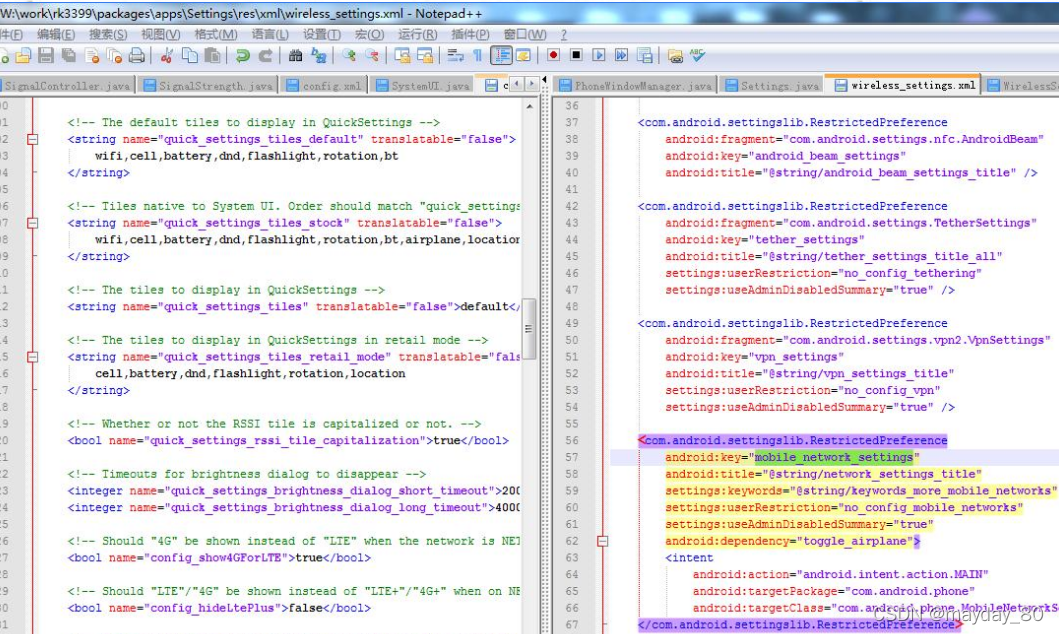Click the Open file toolbar icon
This screenshot has height=634, width=1059.
click(x=23, y=56)
